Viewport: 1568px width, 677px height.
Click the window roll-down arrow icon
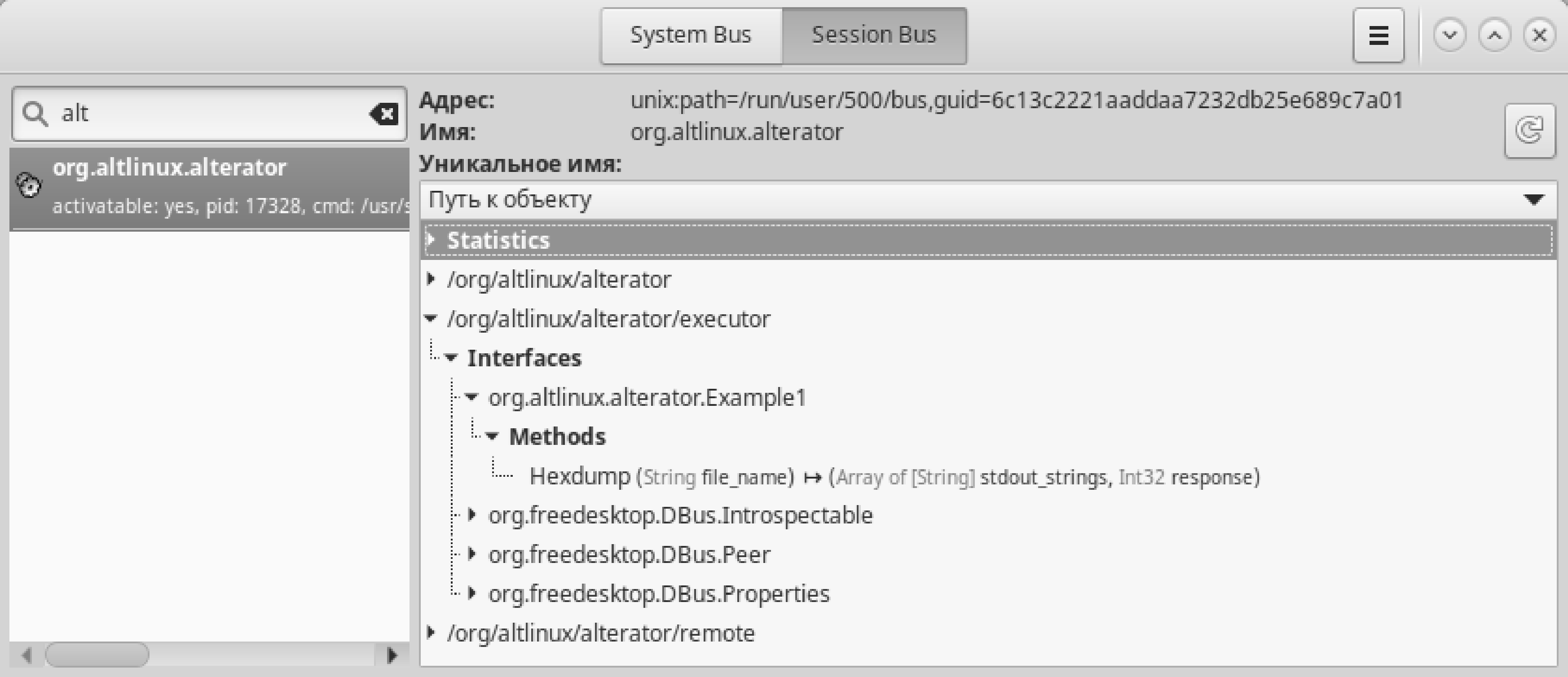click(x=1449, y=35)
